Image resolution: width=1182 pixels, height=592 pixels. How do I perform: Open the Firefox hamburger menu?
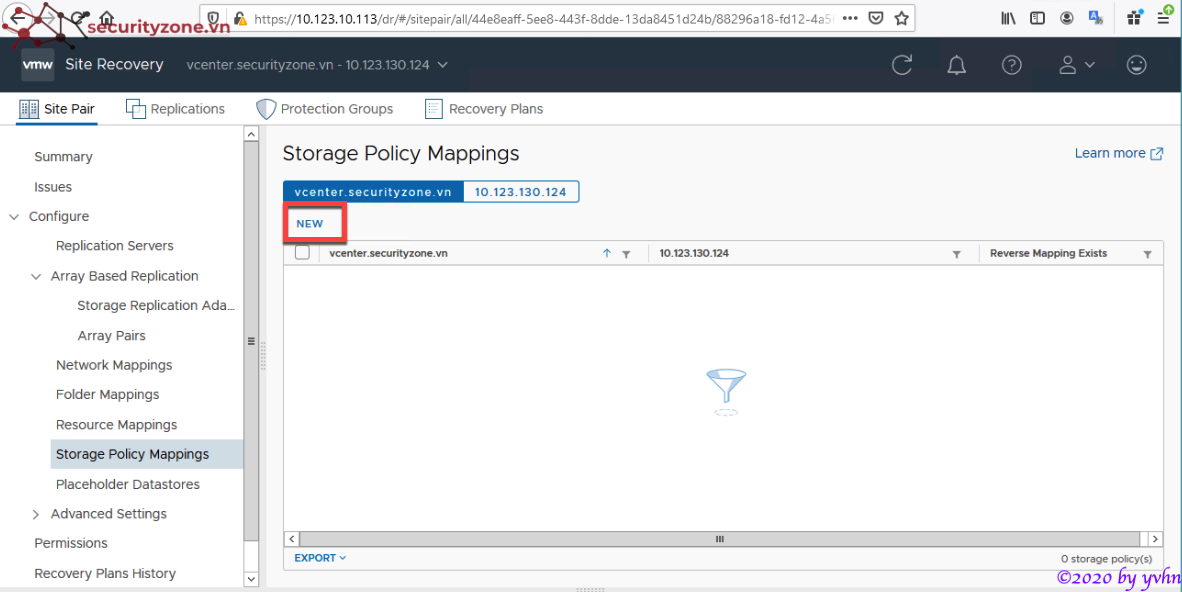point(1165,18)
